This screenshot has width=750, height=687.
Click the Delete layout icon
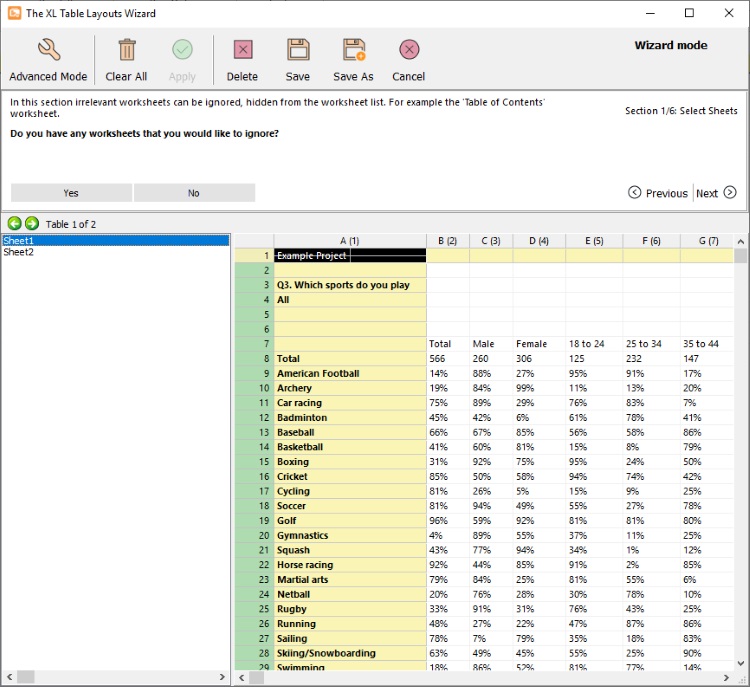point(243,49)
